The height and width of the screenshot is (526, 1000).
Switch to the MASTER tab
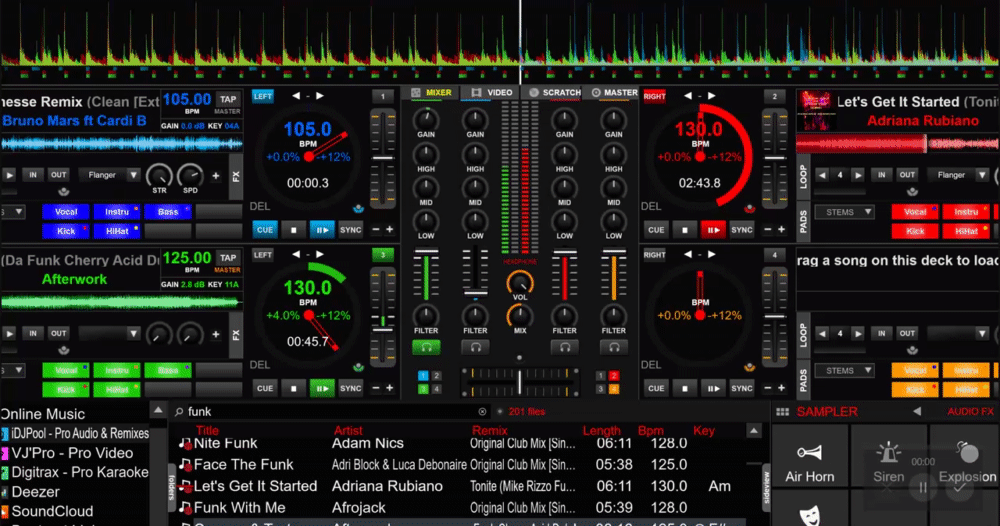[615, 93]
